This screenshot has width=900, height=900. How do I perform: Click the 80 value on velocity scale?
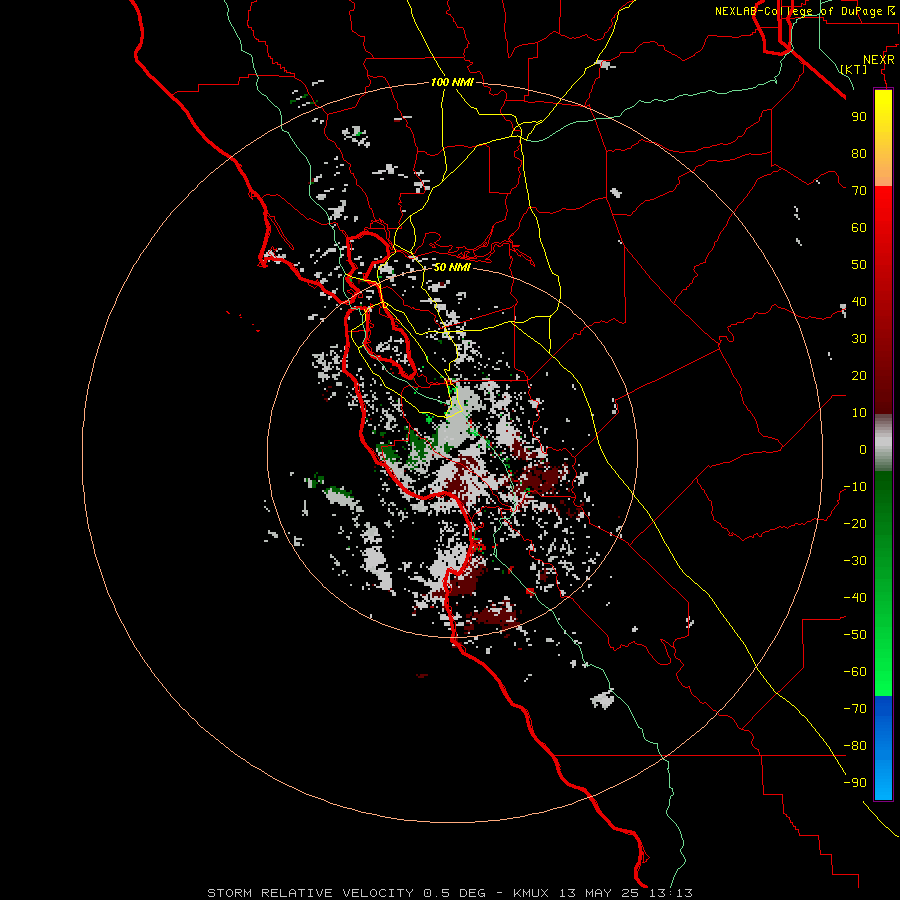(859, 153)
